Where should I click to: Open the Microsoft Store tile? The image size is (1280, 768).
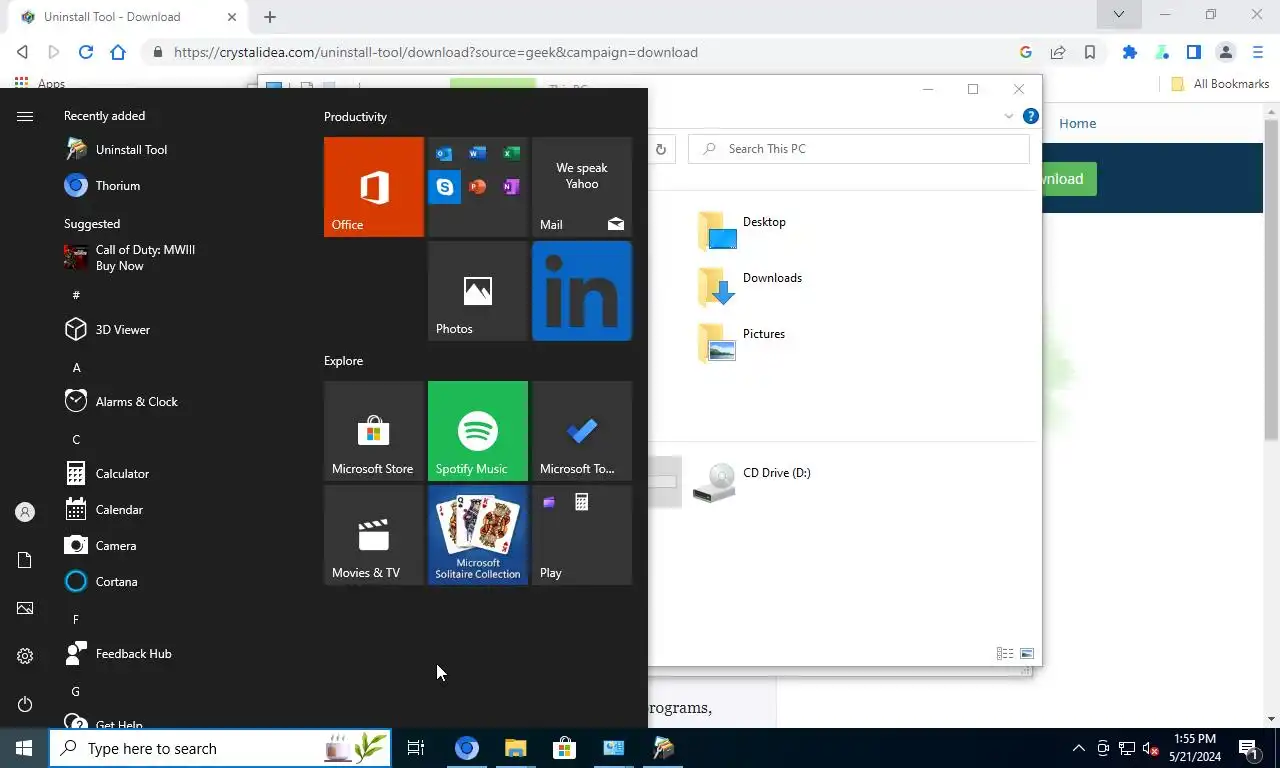click(374, 431)
